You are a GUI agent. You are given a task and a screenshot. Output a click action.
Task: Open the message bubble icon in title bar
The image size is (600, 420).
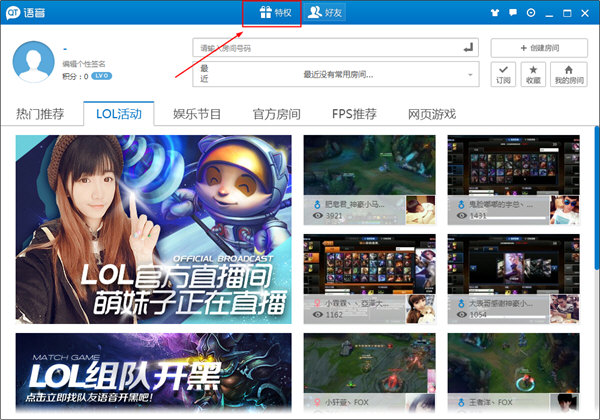[512, 13]
